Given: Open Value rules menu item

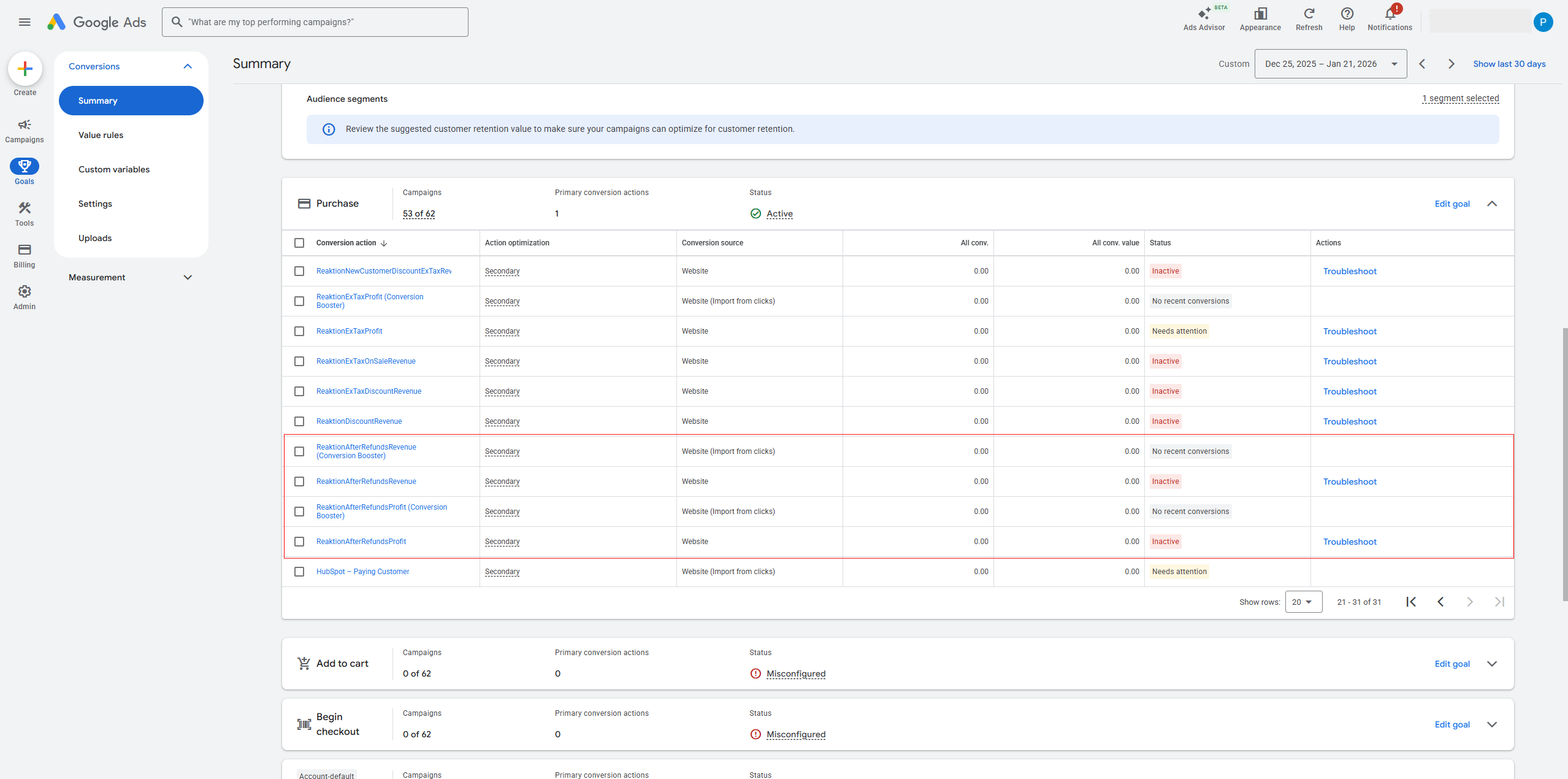Looking at the screenshot, I should tap(101, 135).
